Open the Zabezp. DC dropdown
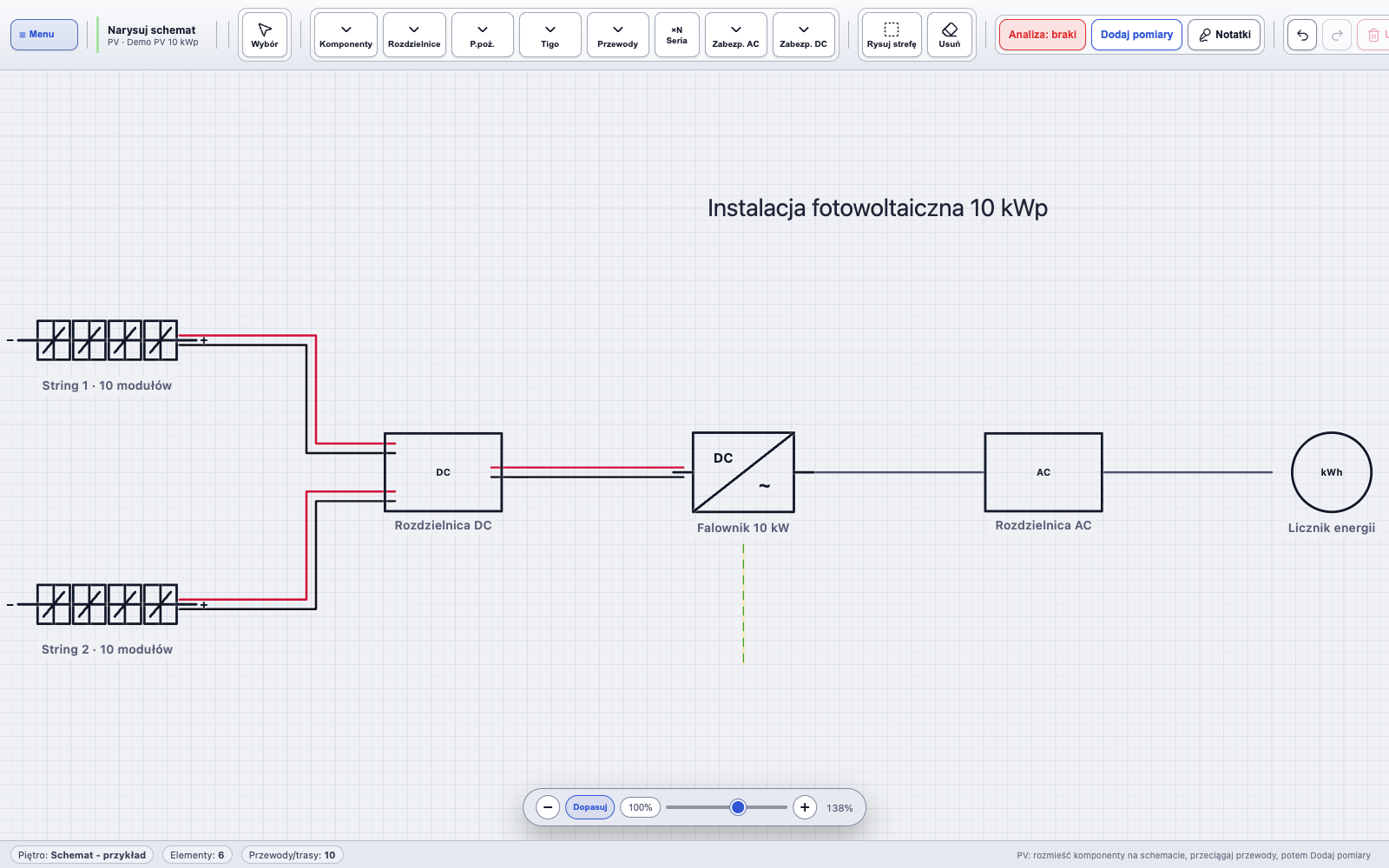Viewport: 1389px width, 868px height. 804,35
